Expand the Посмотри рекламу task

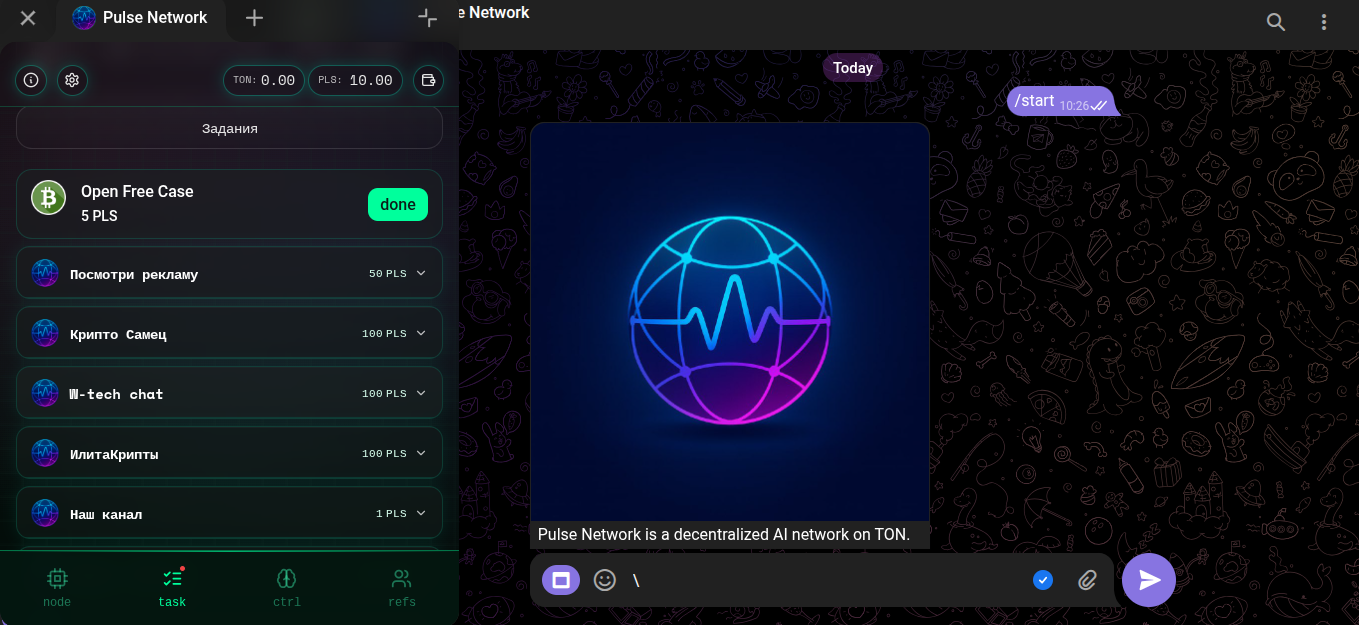click(421, 273)
